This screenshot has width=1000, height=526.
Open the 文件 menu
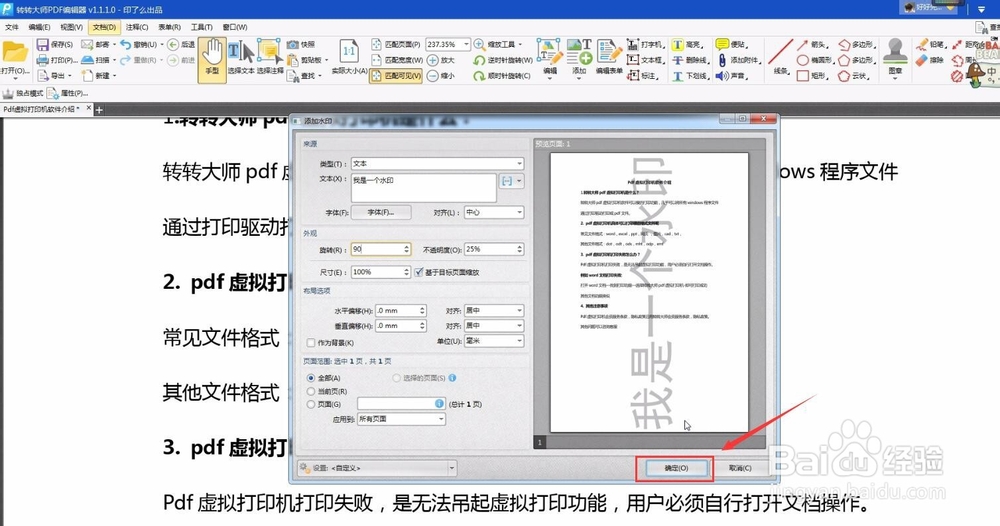tap(12, 27)
